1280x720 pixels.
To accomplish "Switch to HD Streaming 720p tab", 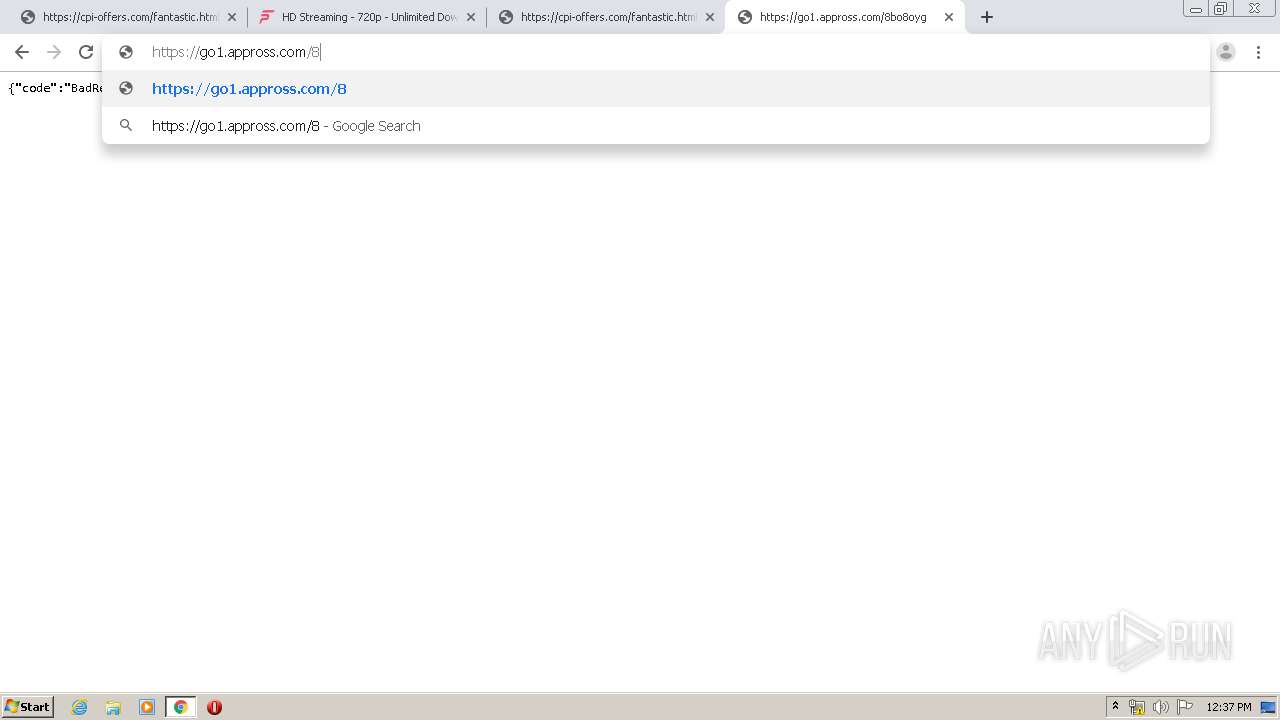I will 367,17.
